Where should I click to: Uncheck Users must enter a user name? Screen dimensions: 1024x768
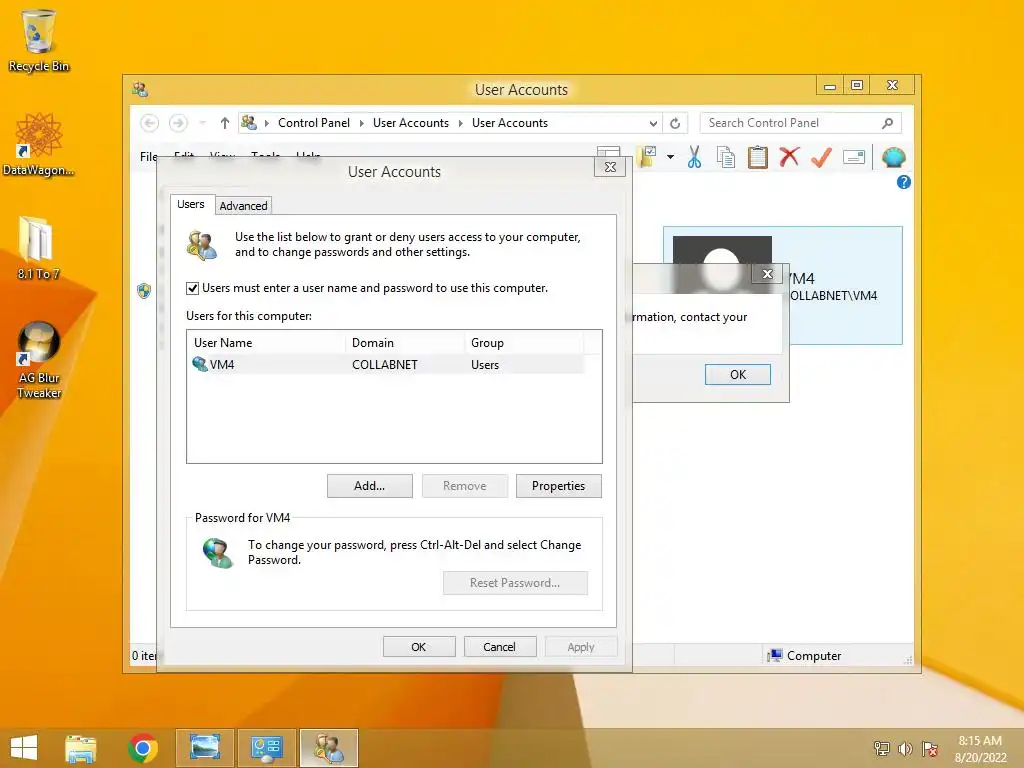pos(192,288)
